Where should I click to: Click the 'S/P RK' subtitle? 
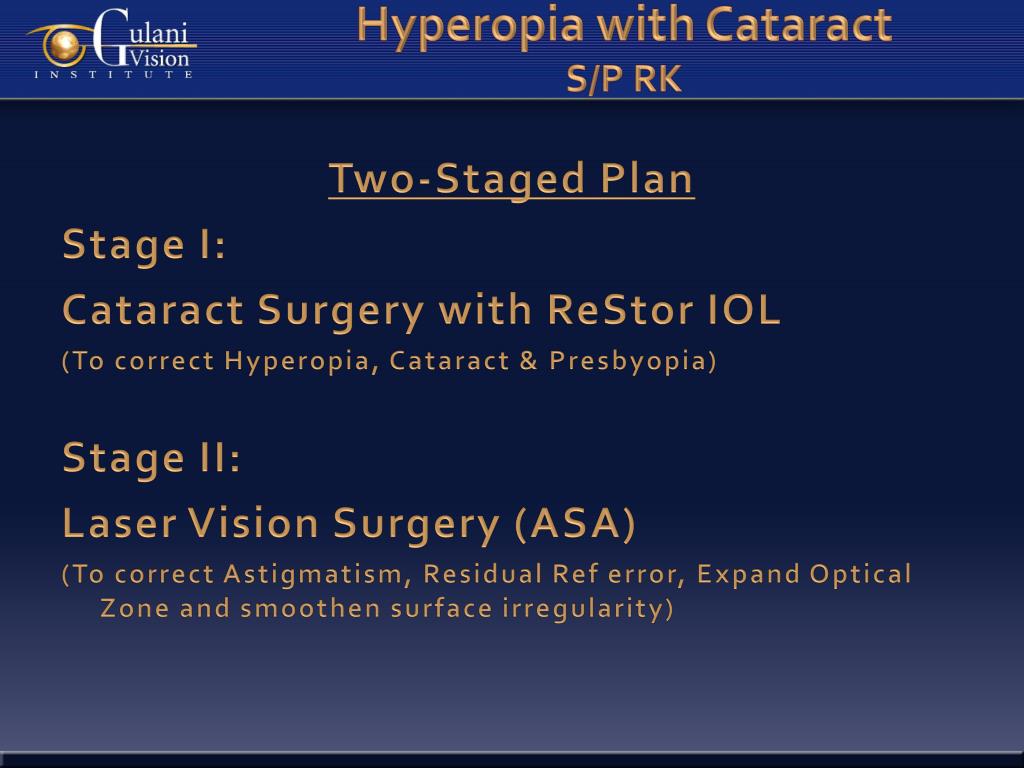point(624,79)
